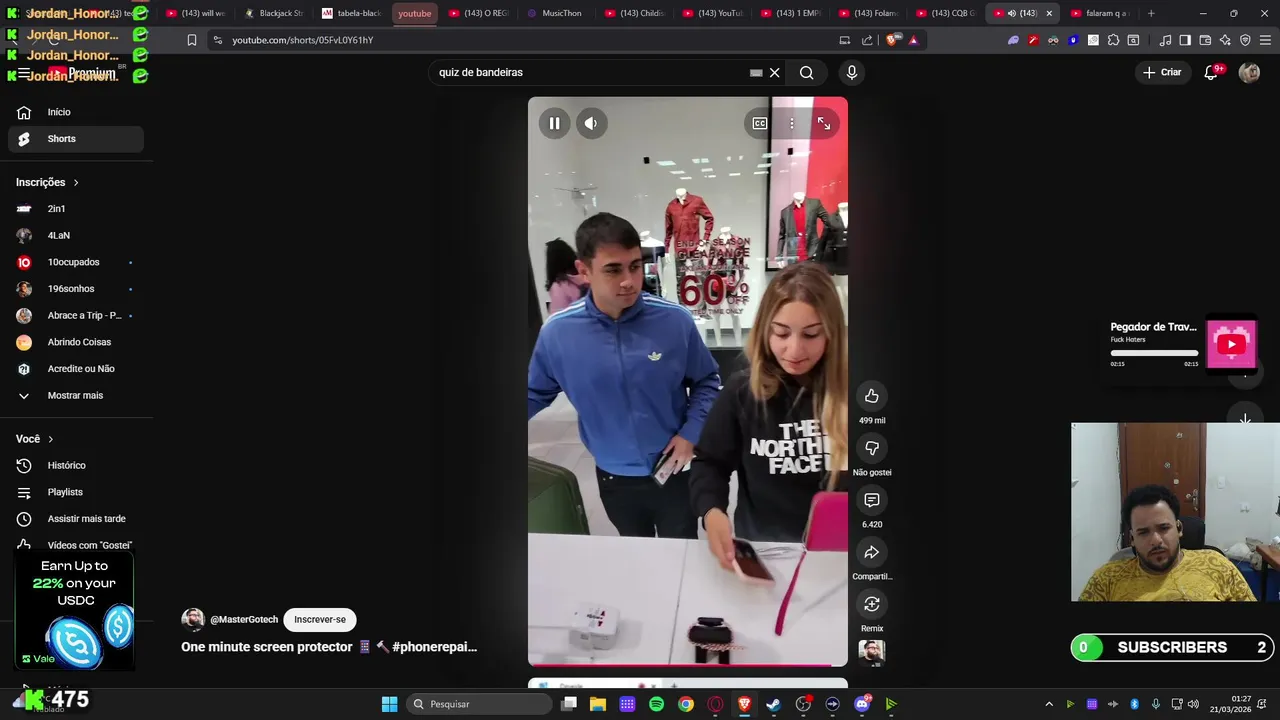Start voice search with the microphone

(852, 72)
